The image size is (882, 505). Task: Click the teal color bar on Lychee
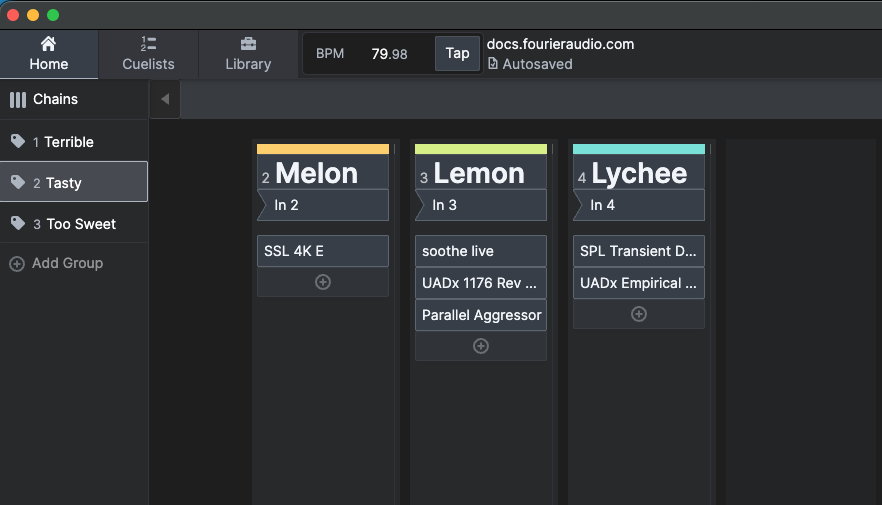pos(639,149)
